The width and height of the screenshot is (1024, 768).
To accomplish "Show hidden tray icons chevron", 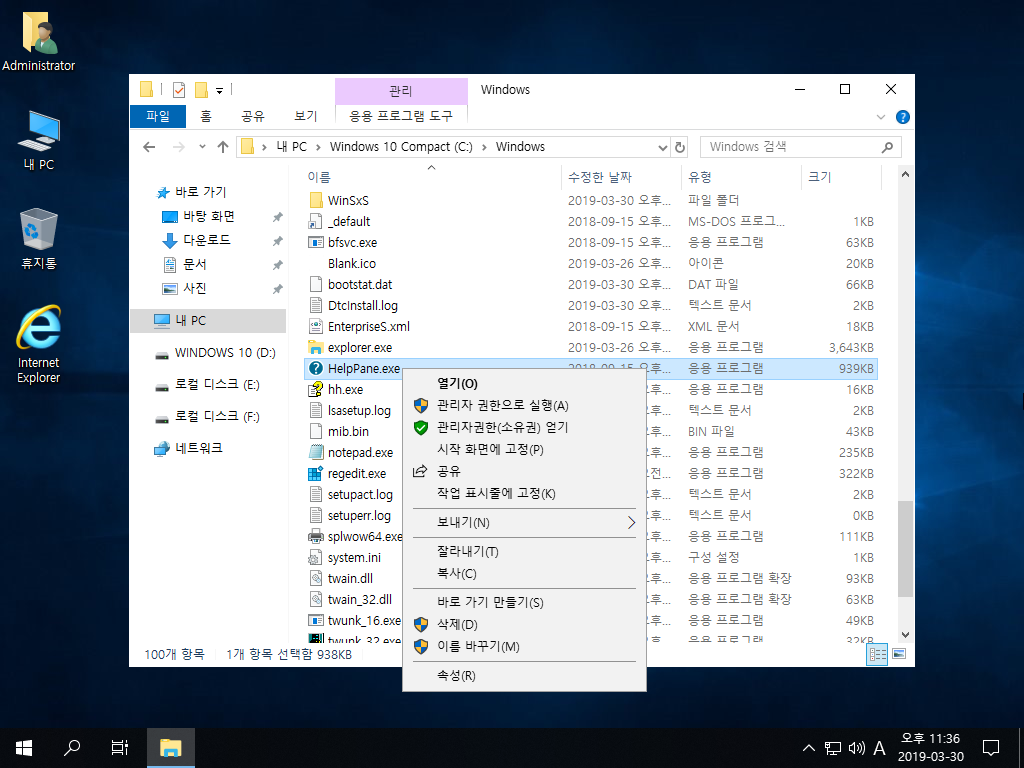I will [808, 748].
